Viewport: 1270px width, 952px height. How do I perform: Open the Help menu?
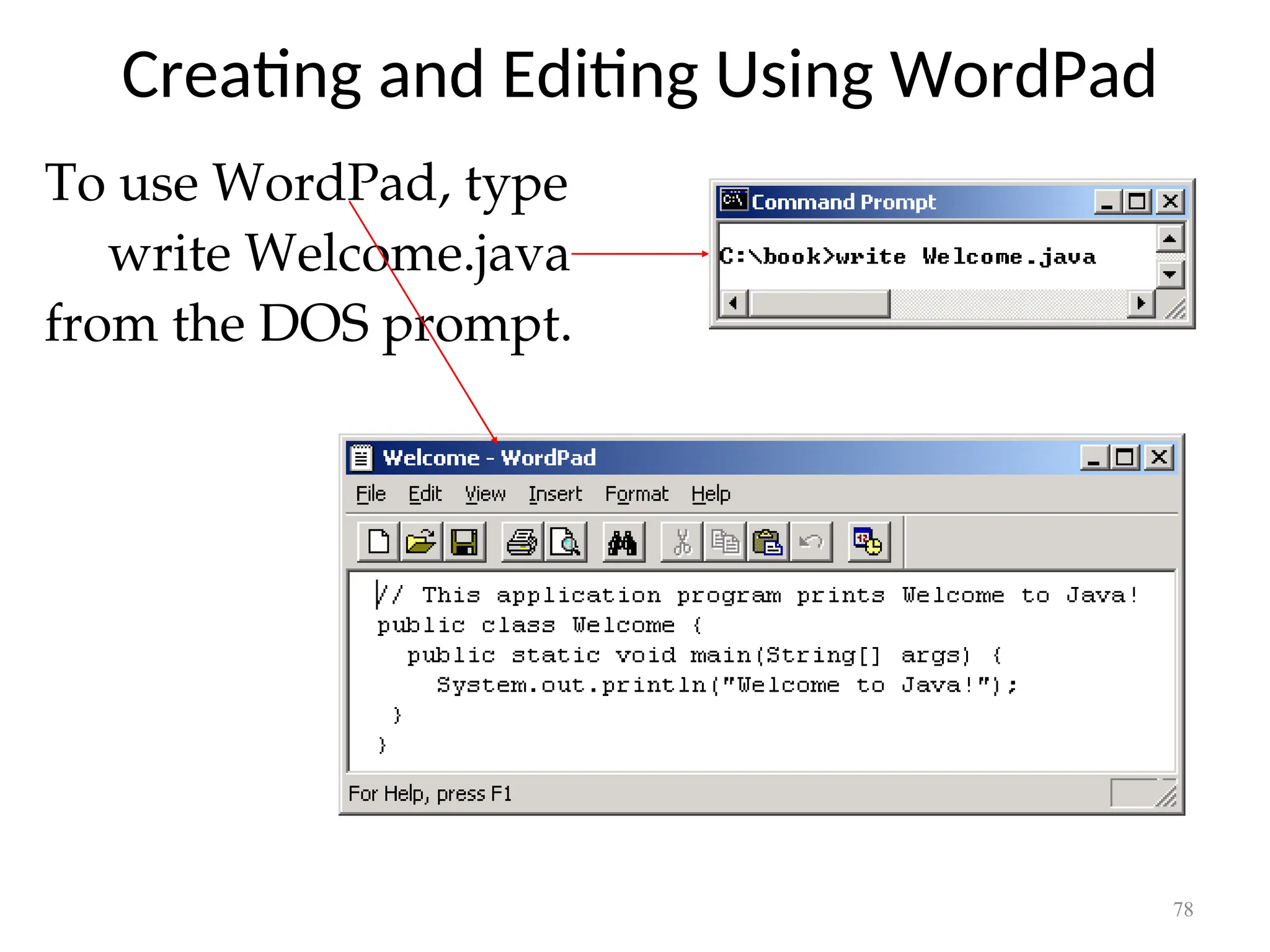point(711,494)
